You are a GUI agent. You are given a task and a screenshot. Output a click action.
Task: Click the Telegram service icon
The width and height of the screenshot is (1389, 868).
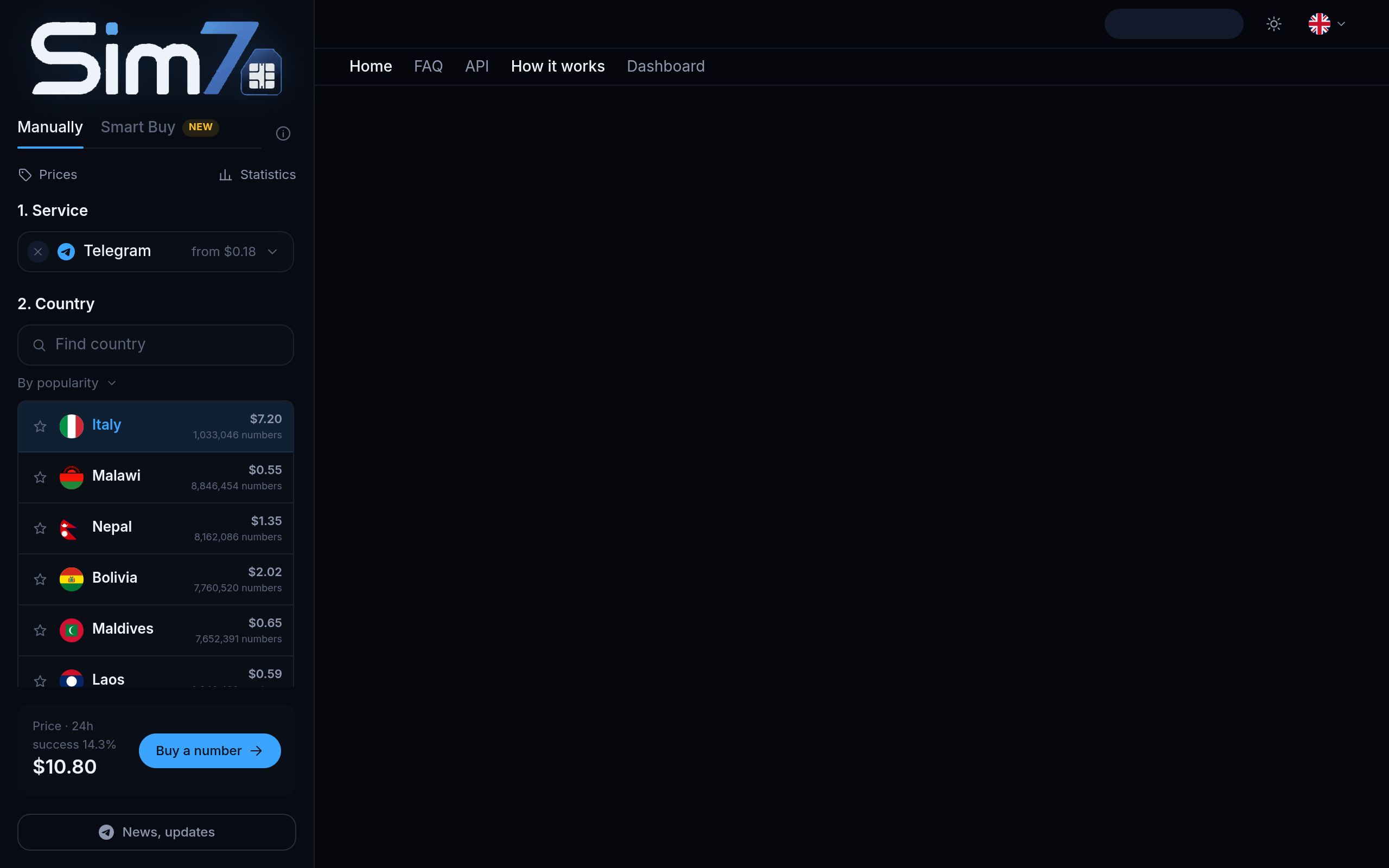point(66,252)
